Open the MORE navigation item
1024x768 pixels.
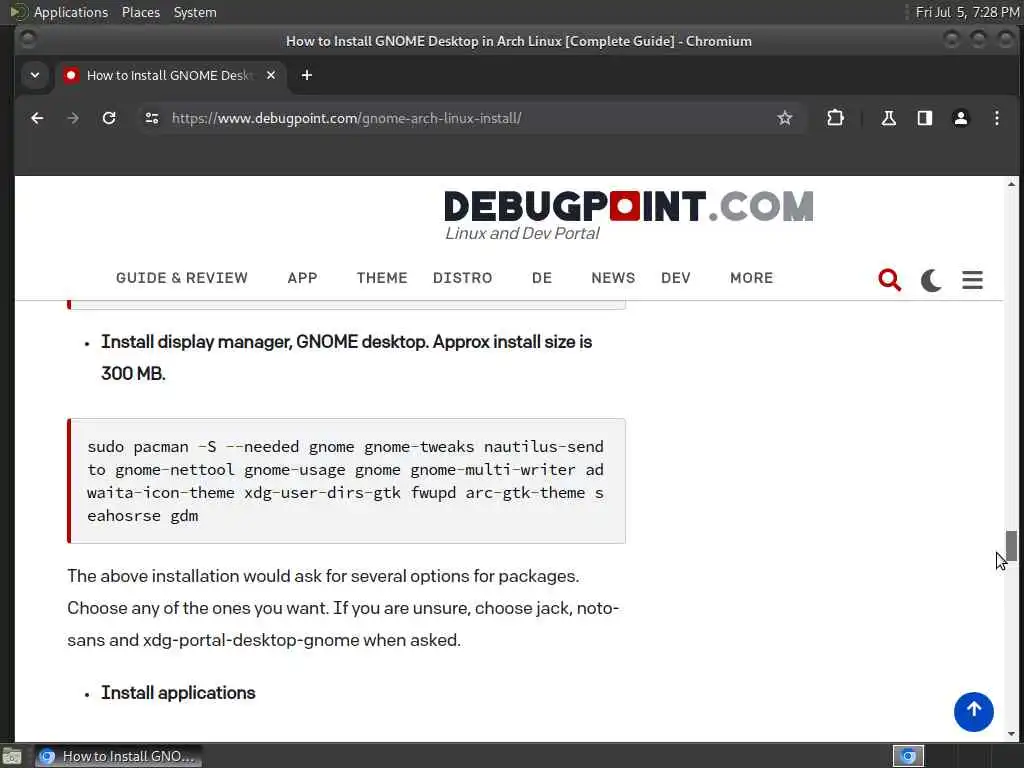pos(752,278)
